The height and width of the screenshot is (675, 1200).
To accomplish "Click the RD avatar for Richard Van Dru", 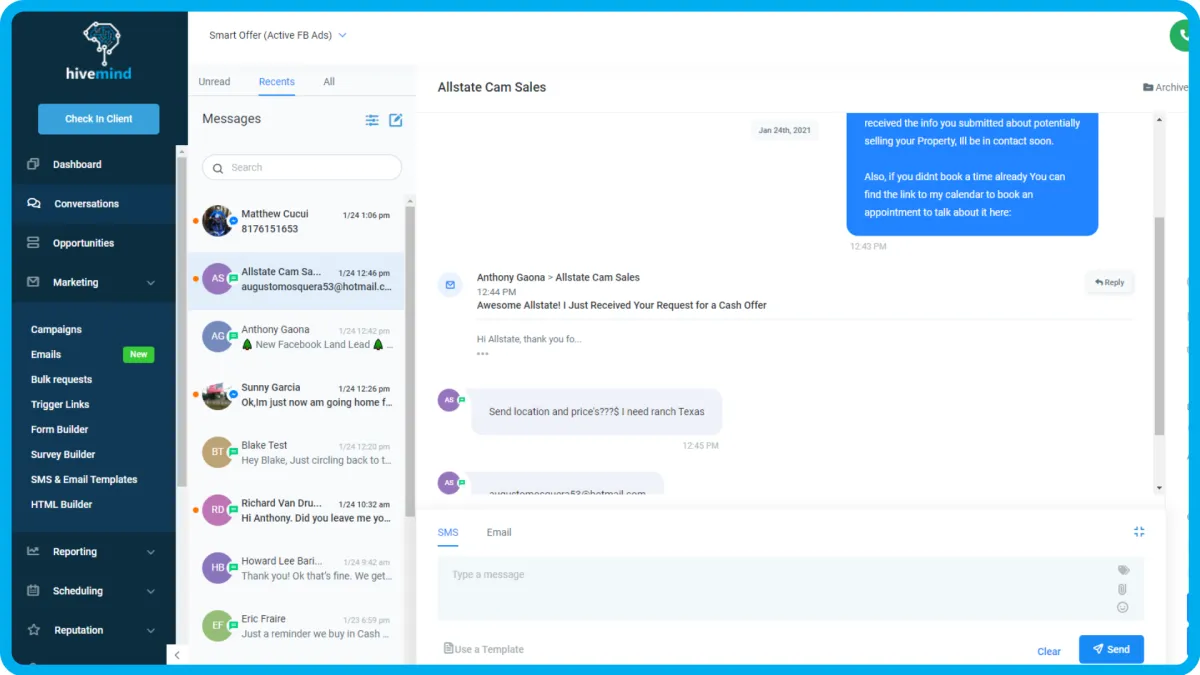I will [218, 510].
